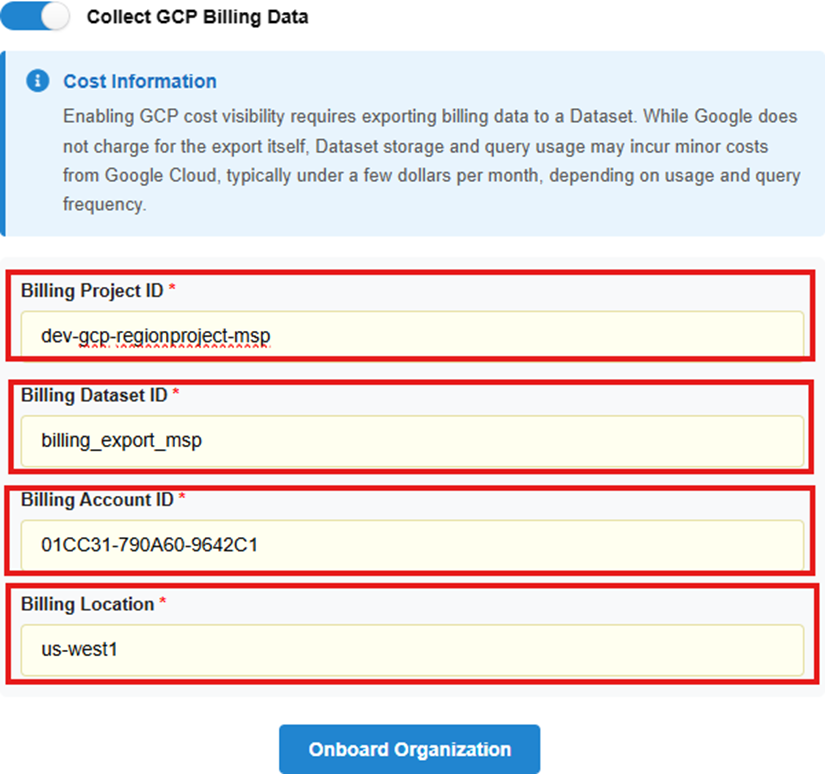The image size is (825, 774).
Task: Click the red asterisk next to Billing Account ID
Action: [183, 500]
